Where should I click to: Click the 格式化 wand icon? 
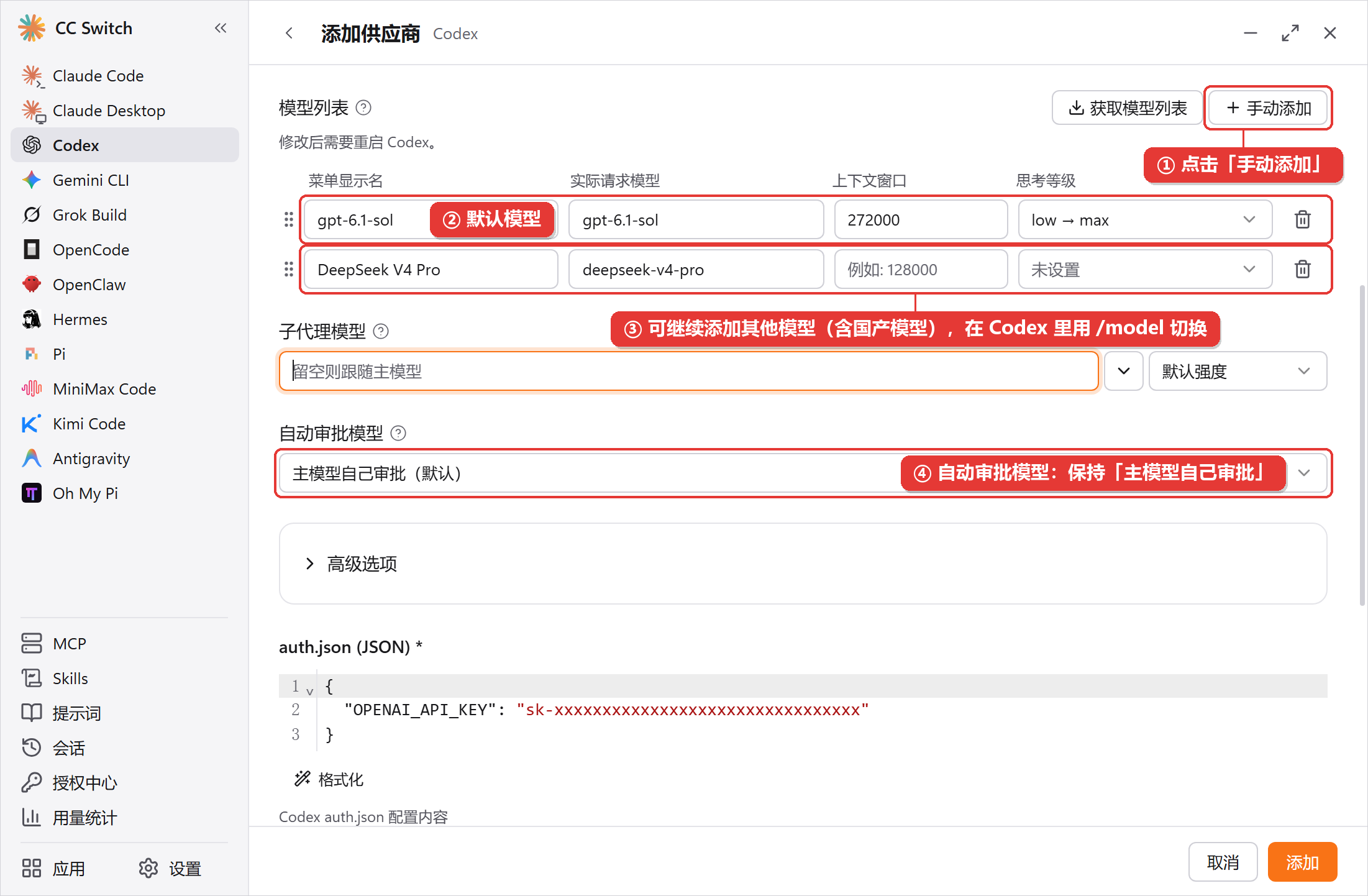(303, 779)
